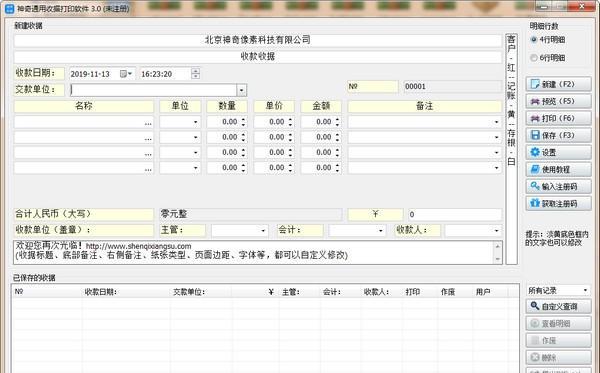600x373 pixels.
Task: Click the 自定义查询 search button
Action: (x=558, y=306)
